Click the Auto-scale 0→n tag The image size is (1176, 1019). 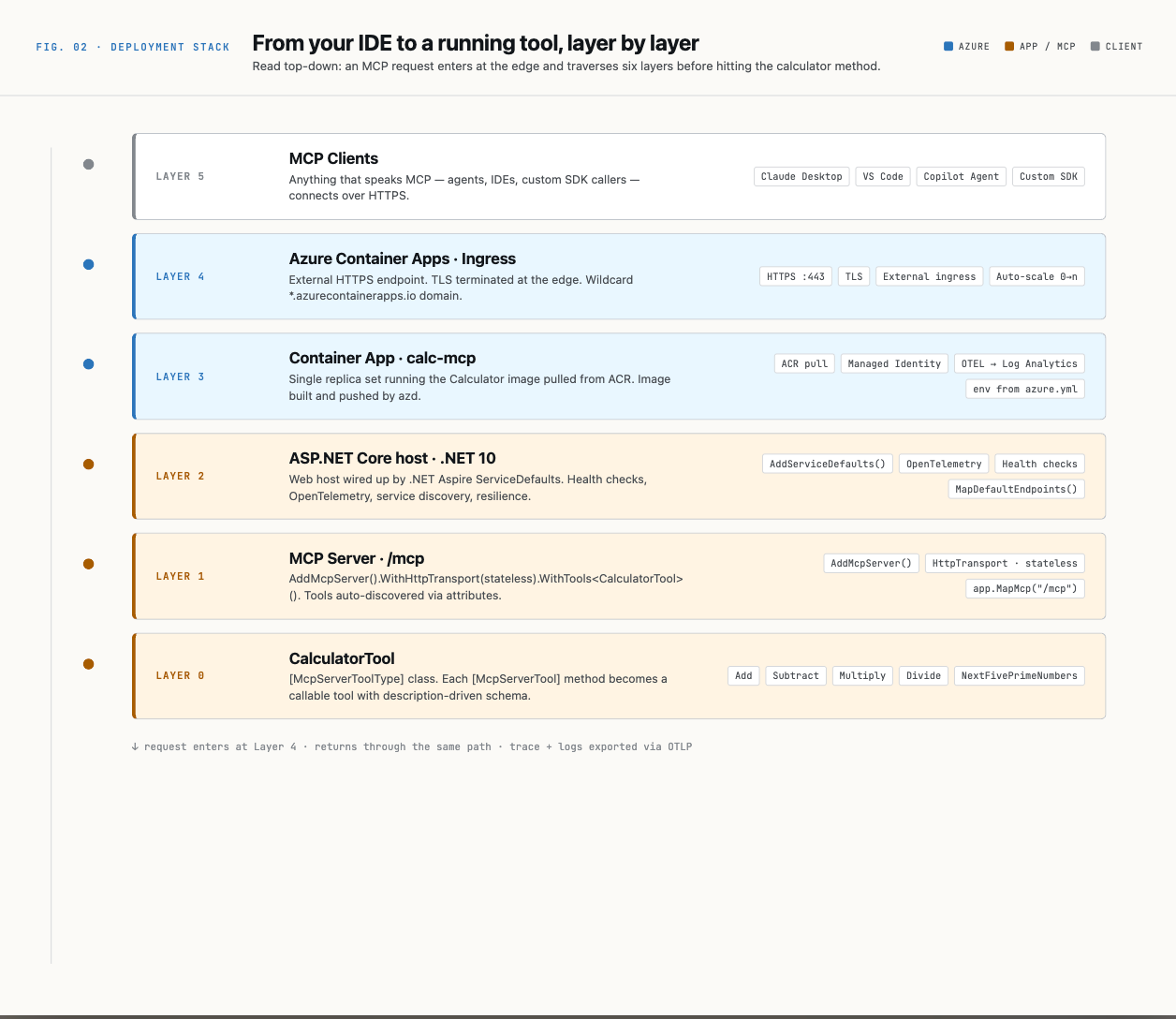(x=1037, y=276)
